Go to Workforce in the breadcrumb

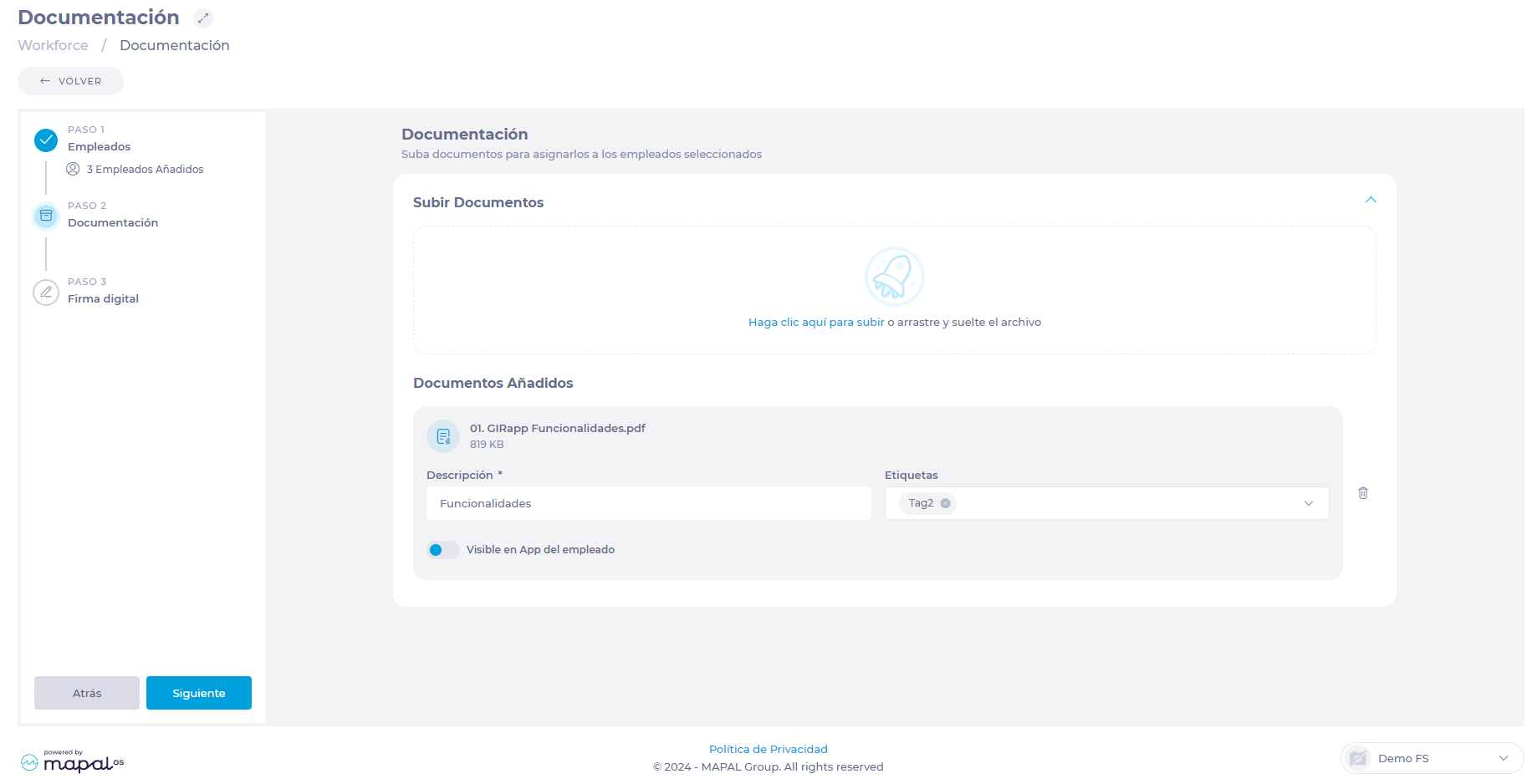[x=53, y=45]
